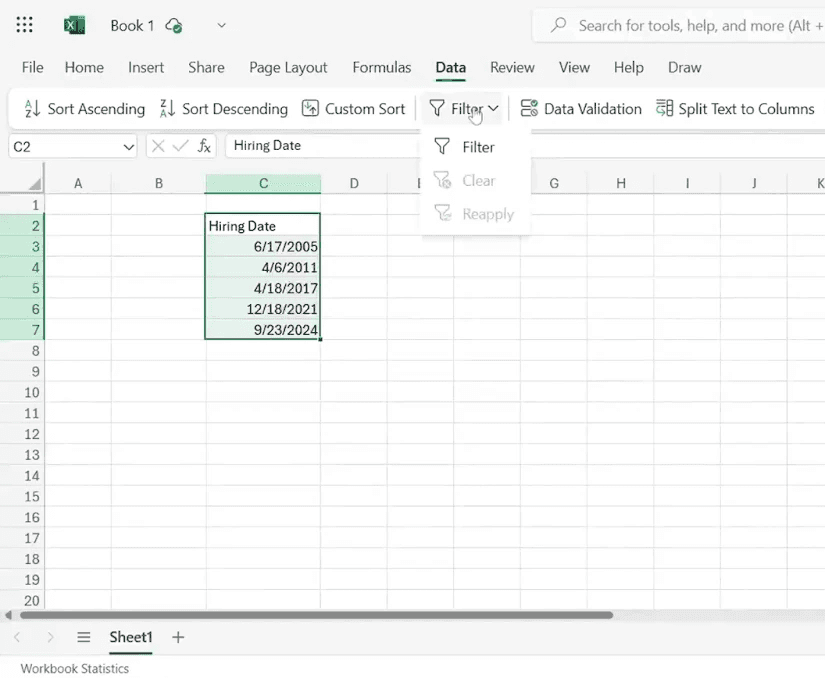This screenshot has height=678, width=825.
Task: Click the select all corner triangle
Action: [35, 184]
